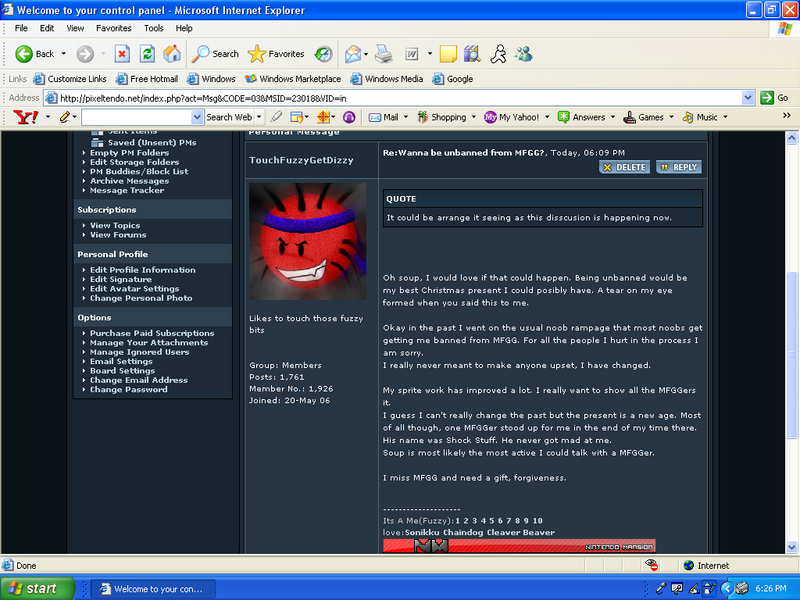The image size is (800, 600).
Task: Click the Print icon on the toolbar
Action: pyautogui.click(x=383, y=54)
